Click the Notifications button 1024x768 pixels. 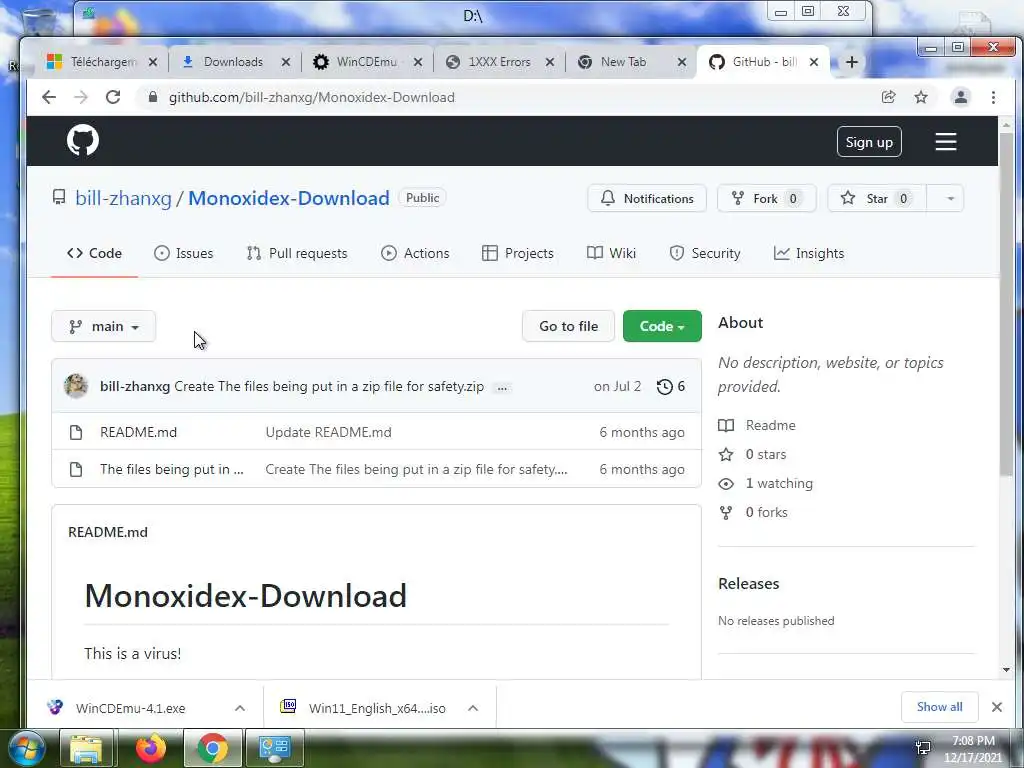647,199
